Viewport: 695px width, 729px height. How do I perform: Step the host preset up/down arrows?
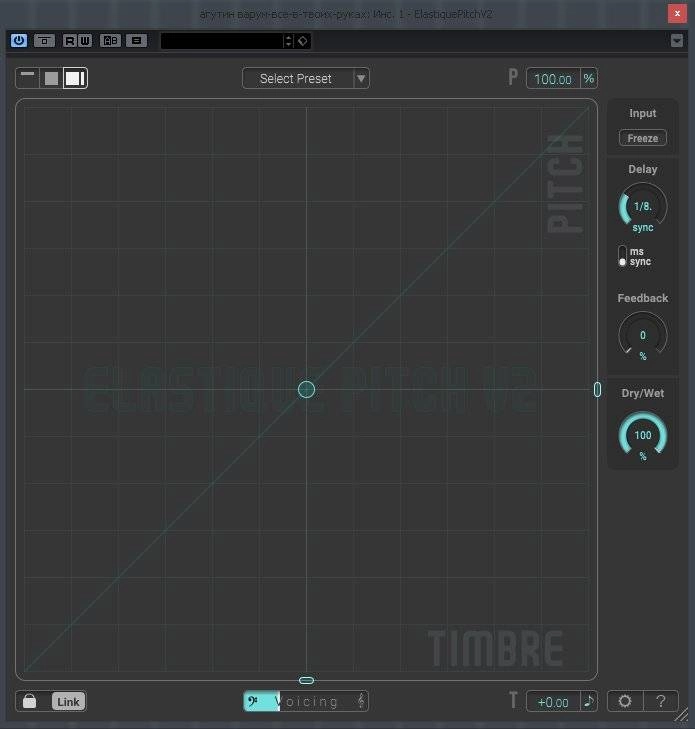289,41
